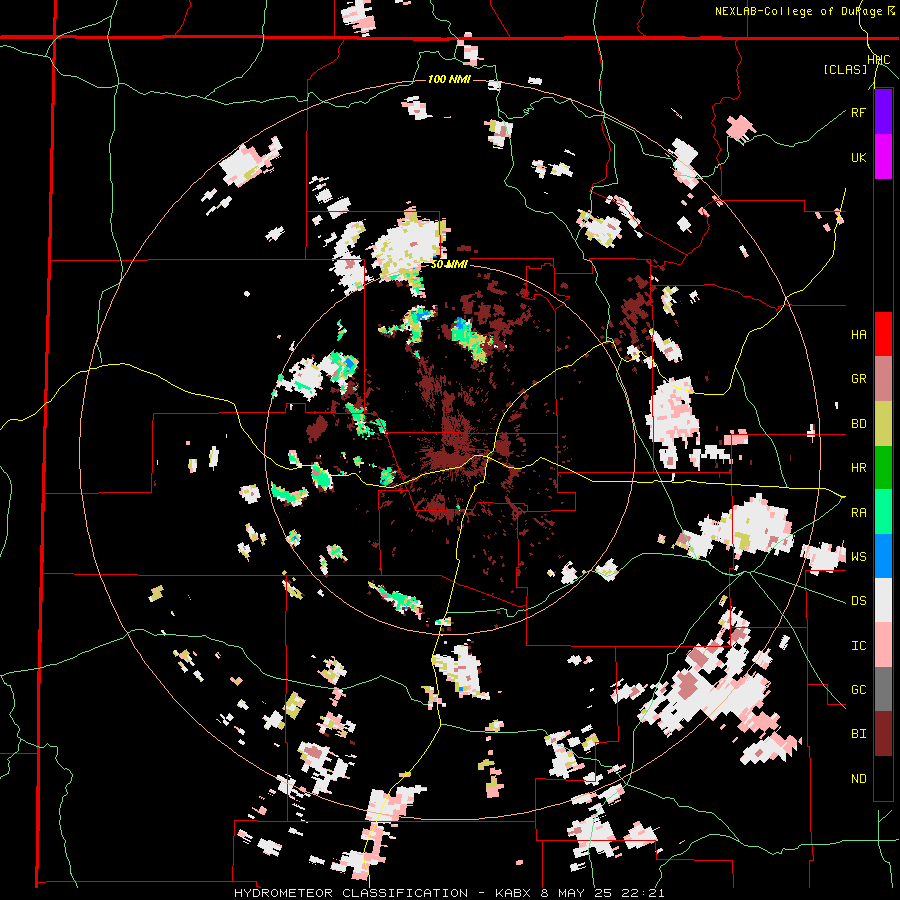Click the RF legend label
The image size is (900, 900).
click(x=858, y=112)
